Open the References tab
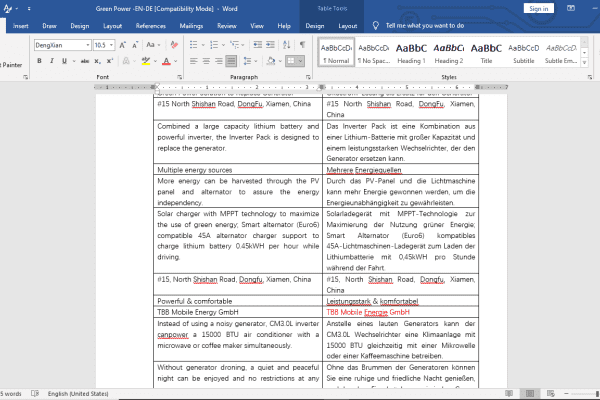The width and height of the screenshot is (600, 400). pyautogui.click(x=151, y=26)
